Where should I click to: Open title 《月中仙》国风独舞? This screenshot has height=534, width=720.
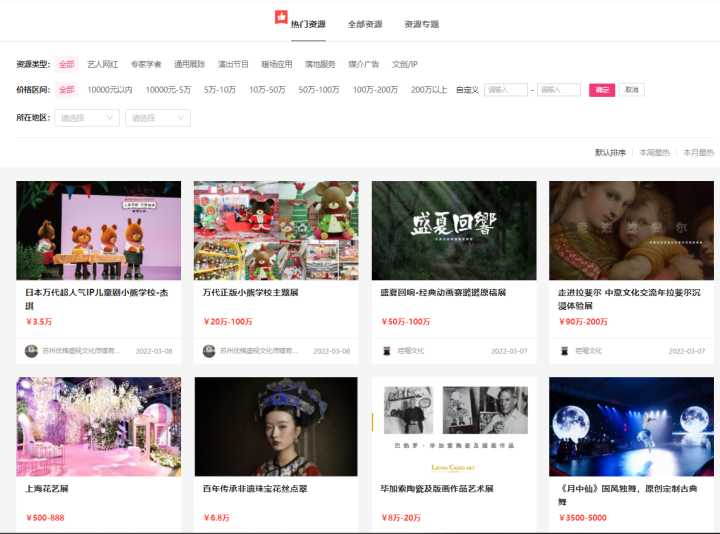tap(628, 495)
